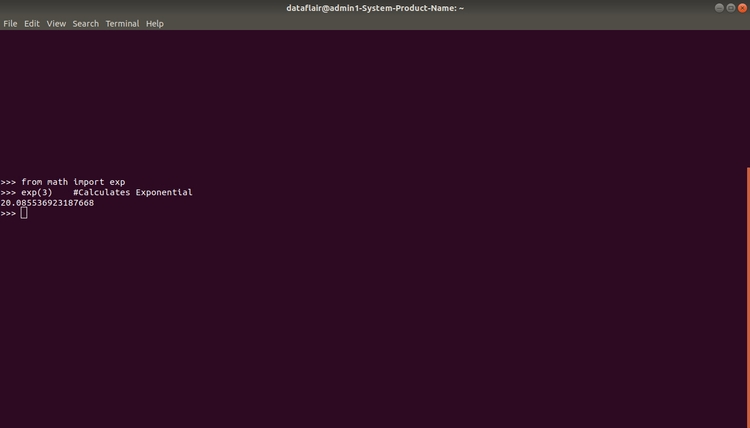Viewport: 750px width, 428px height.
Task: Close the terminal with the orange button
Action: click(x=742, y=8)
